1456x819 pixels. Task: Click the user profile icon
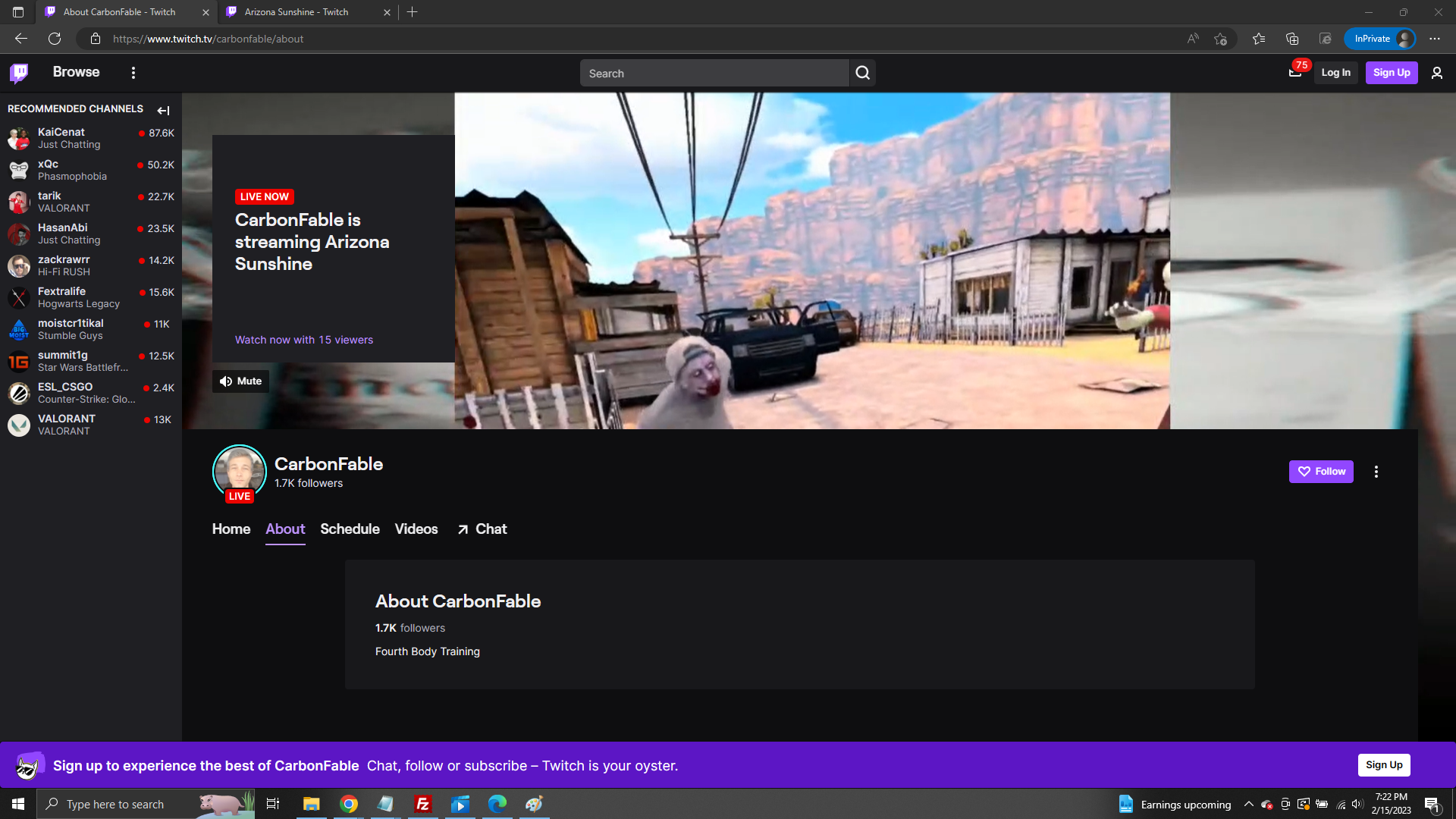1436,73
